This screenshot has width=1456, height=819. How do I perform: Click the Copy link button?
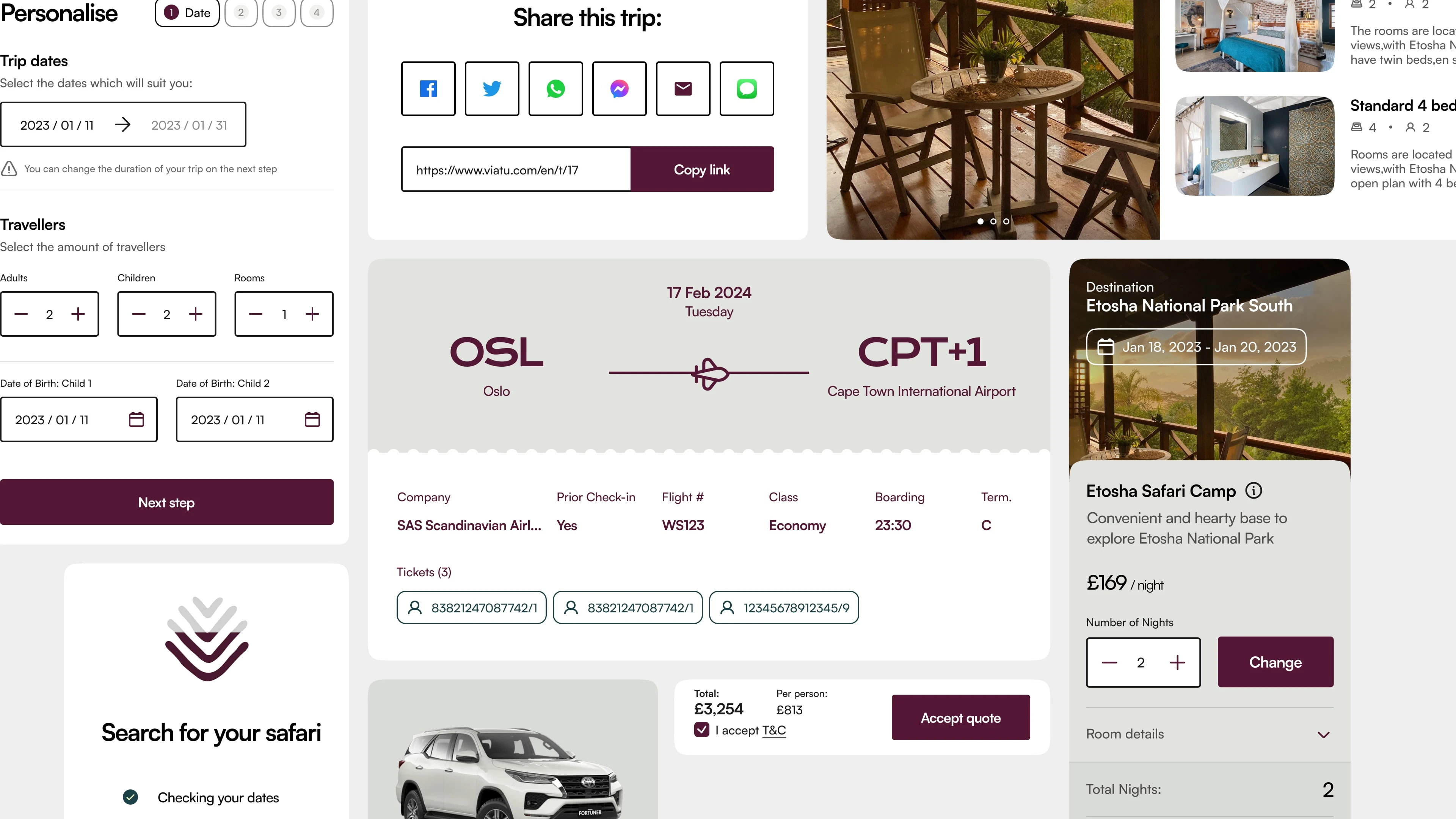[x=702, y=169]
